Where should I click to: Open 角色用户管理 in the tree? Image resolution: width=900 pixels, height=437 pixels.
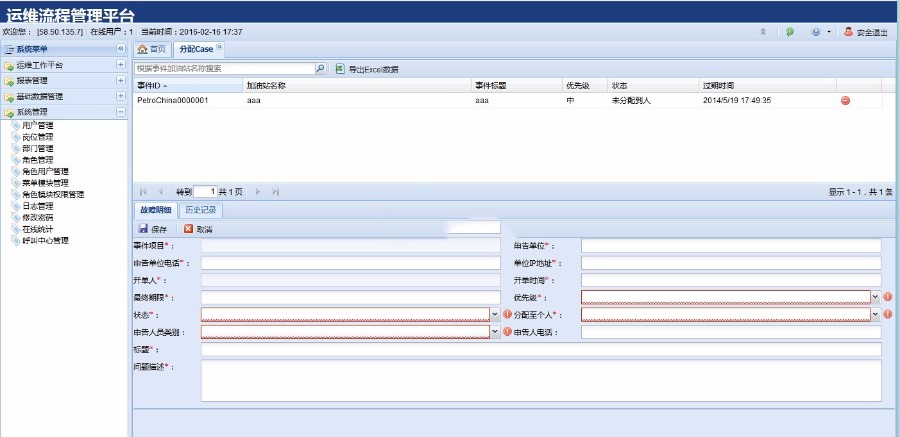point(45,171)
